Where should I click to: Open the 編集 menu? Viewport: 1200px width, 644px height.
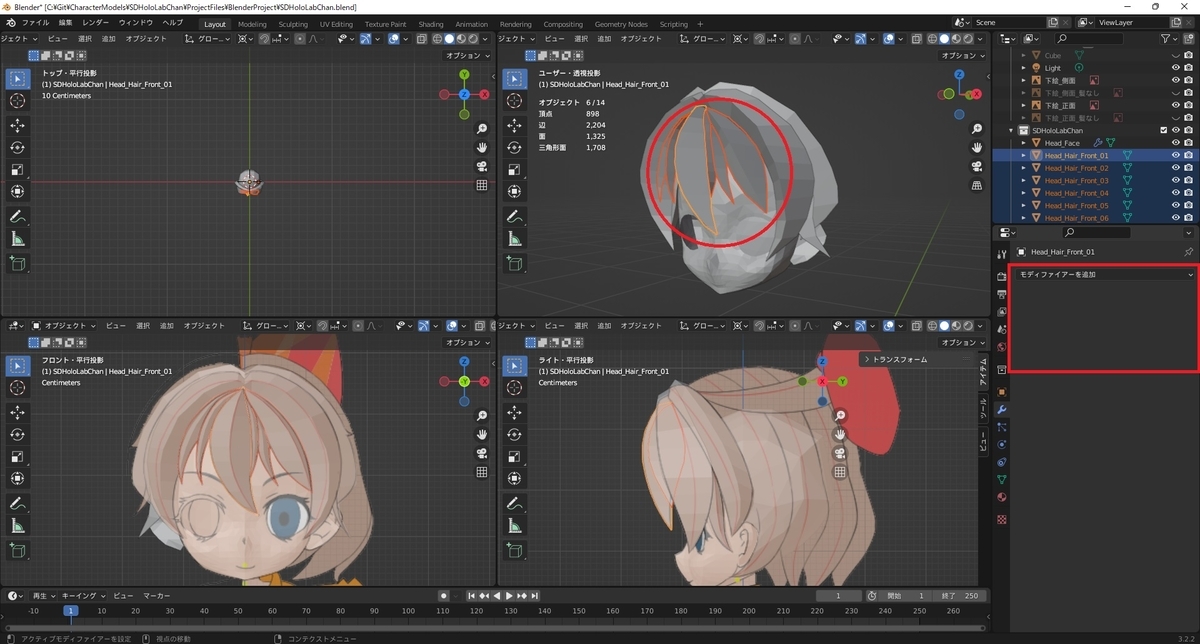(65, 22)
